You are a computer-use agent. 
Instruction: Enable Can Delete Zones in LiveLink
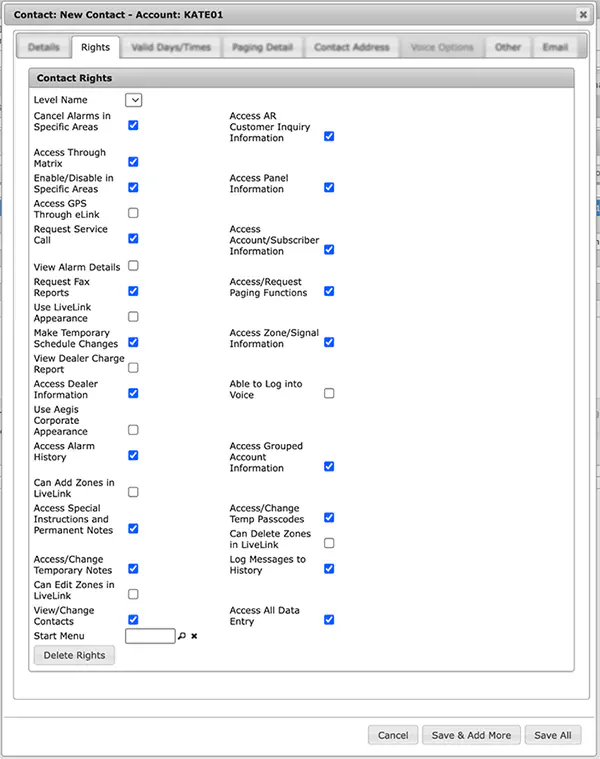[x=329, y=543]
